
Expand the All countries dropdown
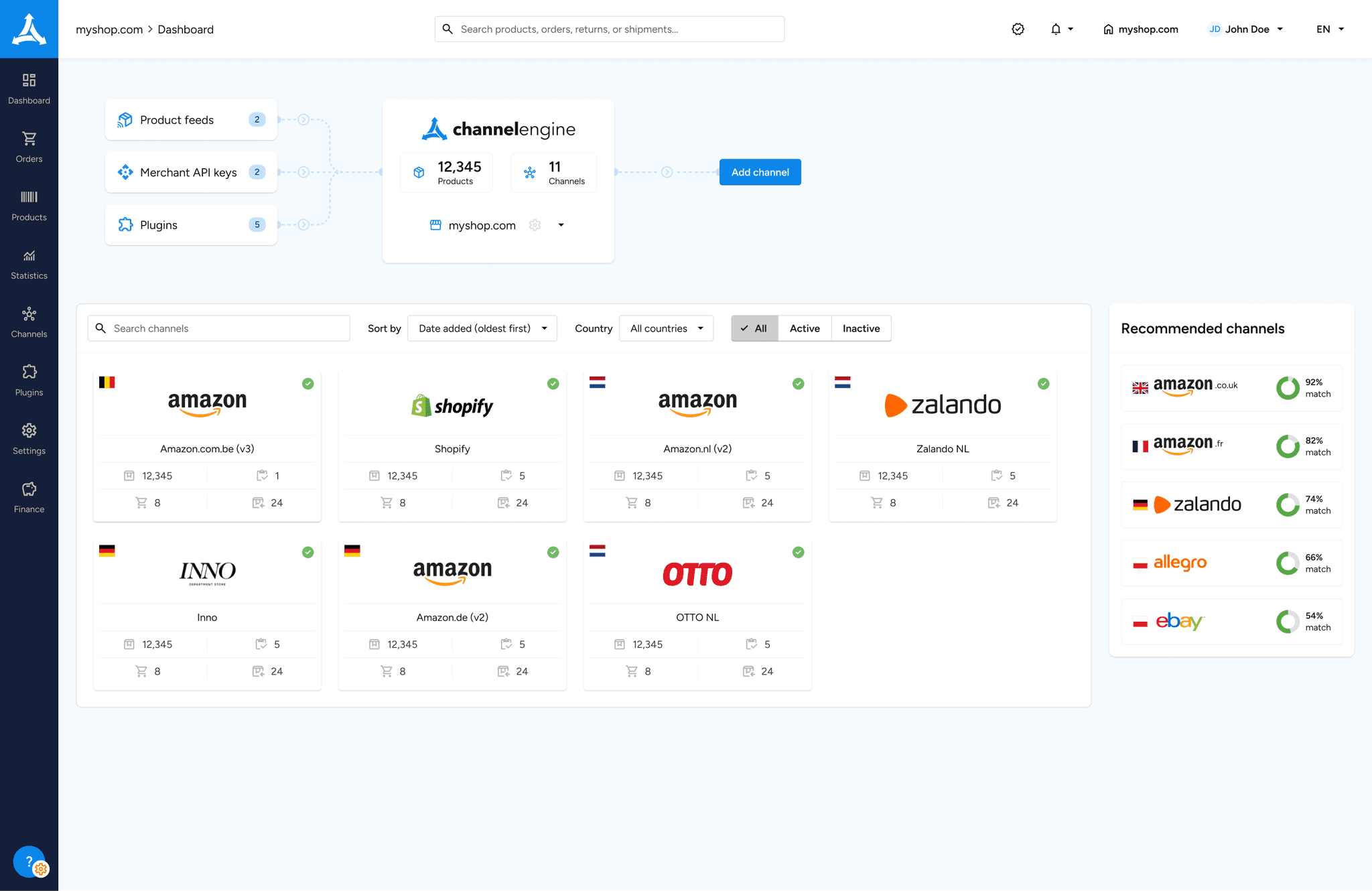click(x=666, y=328)
